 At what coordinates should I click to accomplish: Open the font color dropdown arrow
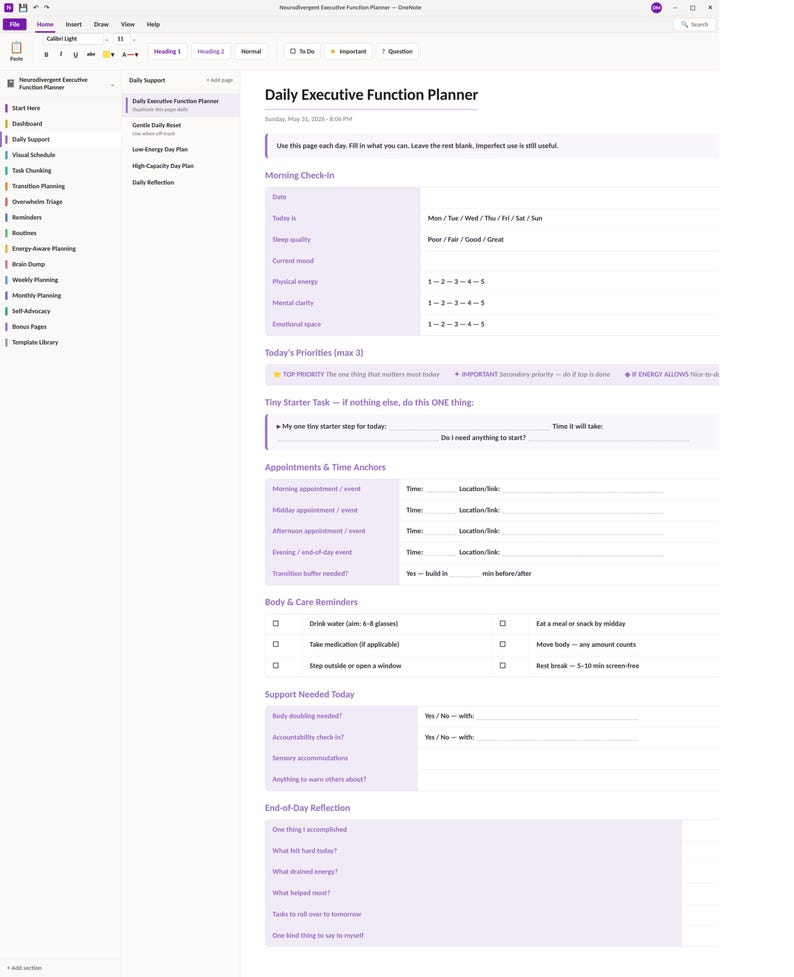[136, 55]
